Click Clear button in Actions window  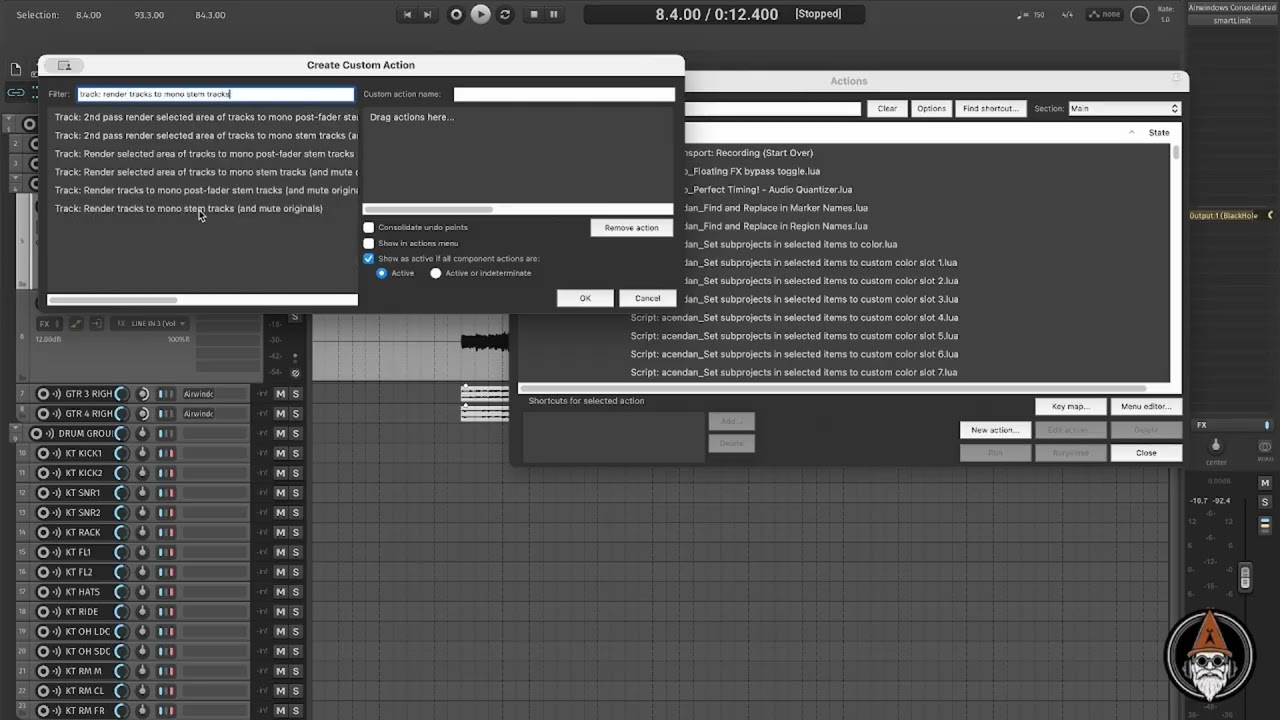(x=887, y=108)
